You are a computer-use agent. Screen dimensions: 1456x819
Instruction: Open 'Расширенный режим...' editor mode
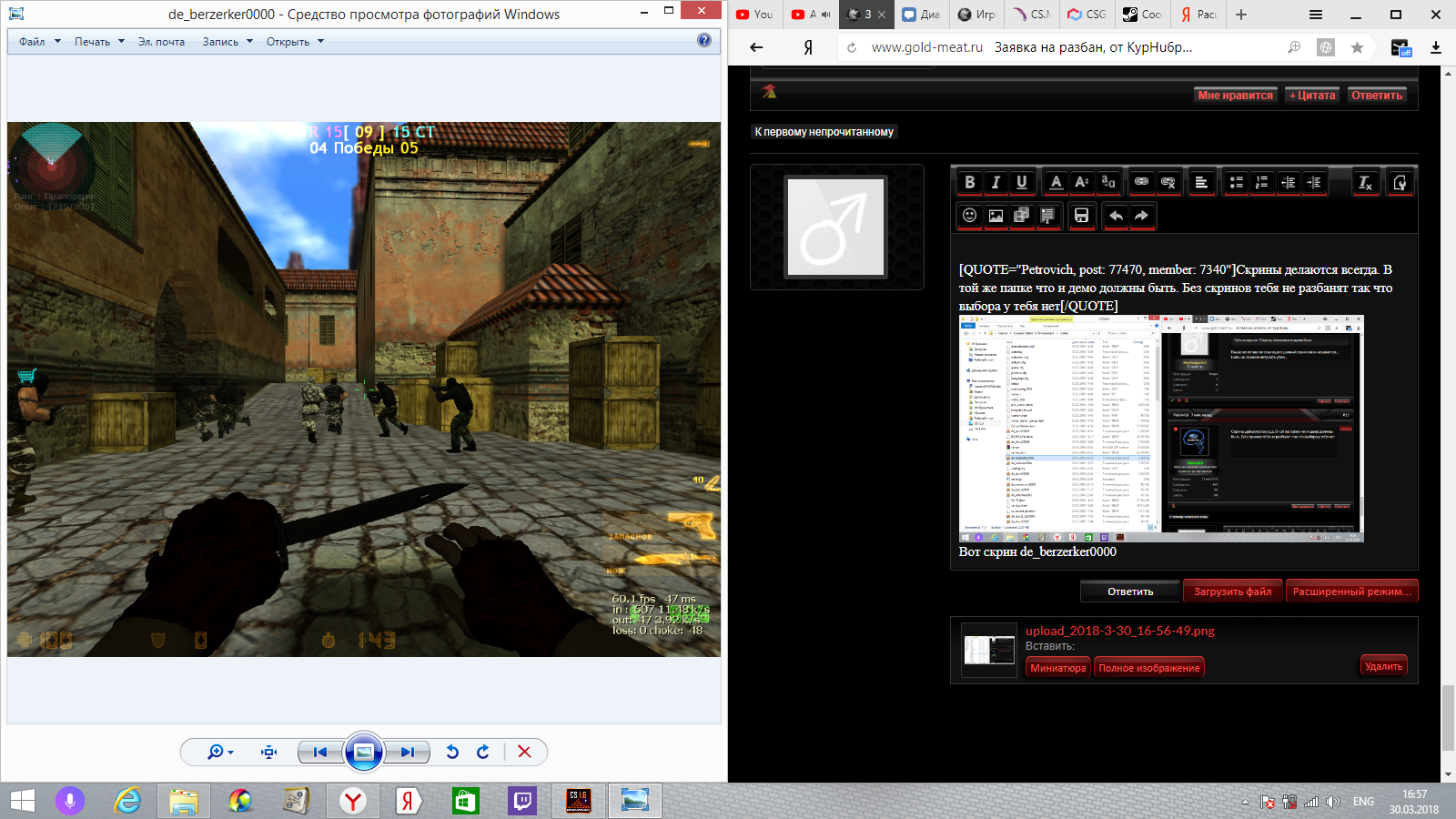(x=1352, y=591)
